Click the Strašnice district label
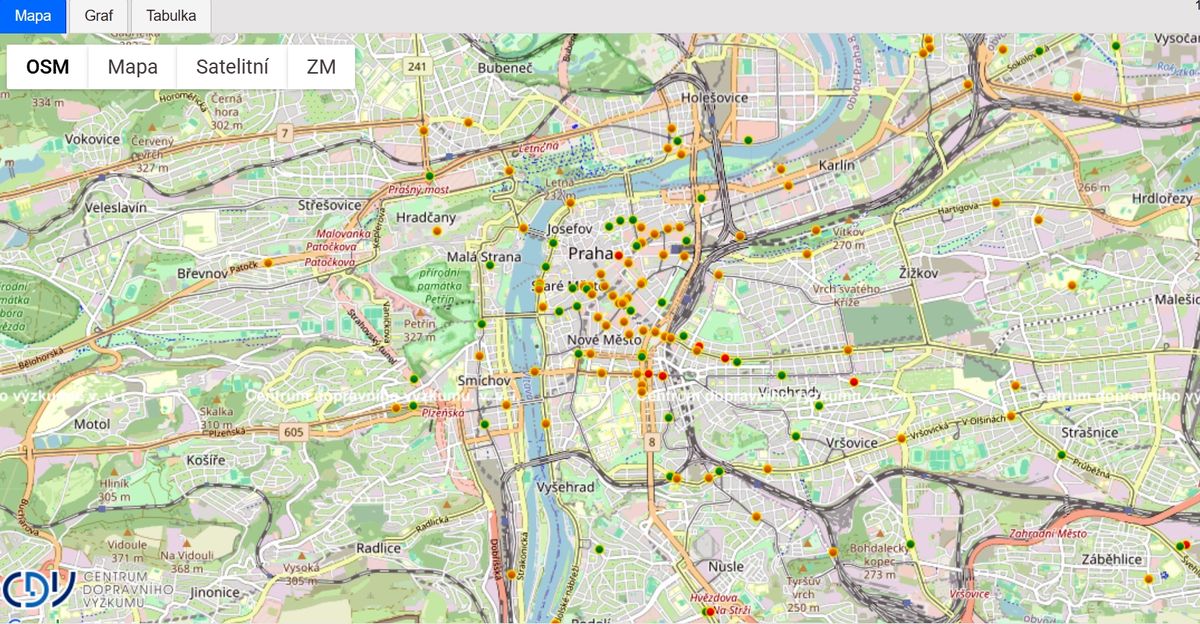This screenshot has height=624, width=1200. tap(1089, 432)
